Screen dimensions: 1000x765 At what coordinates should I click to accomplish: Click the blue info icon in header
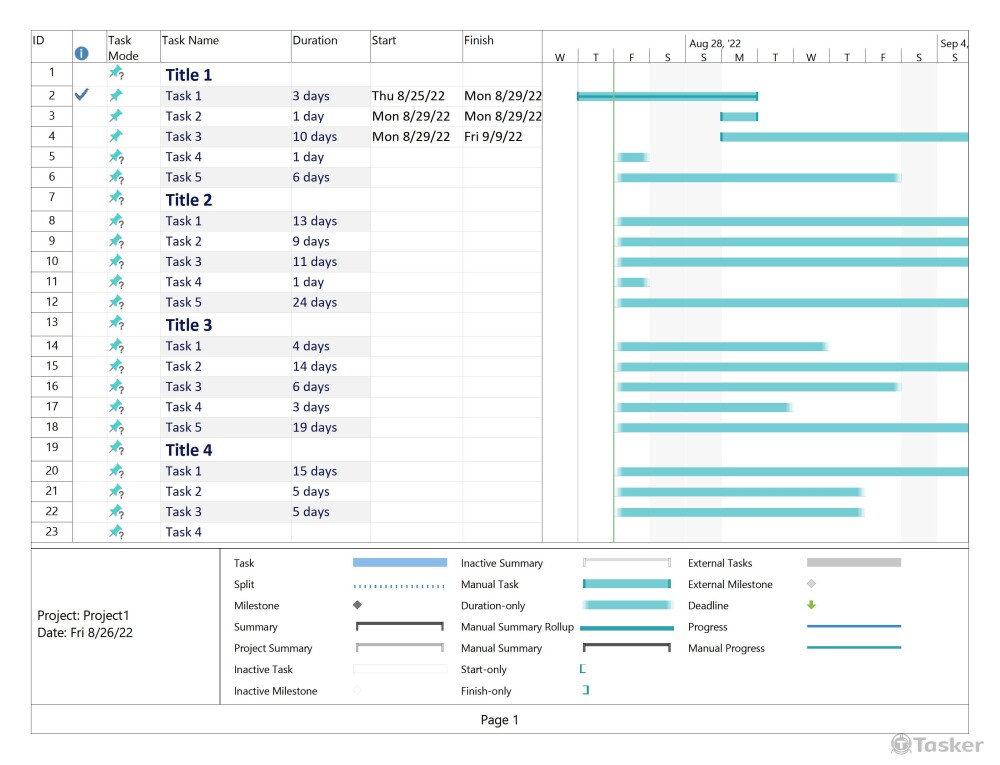click(82, 54)
